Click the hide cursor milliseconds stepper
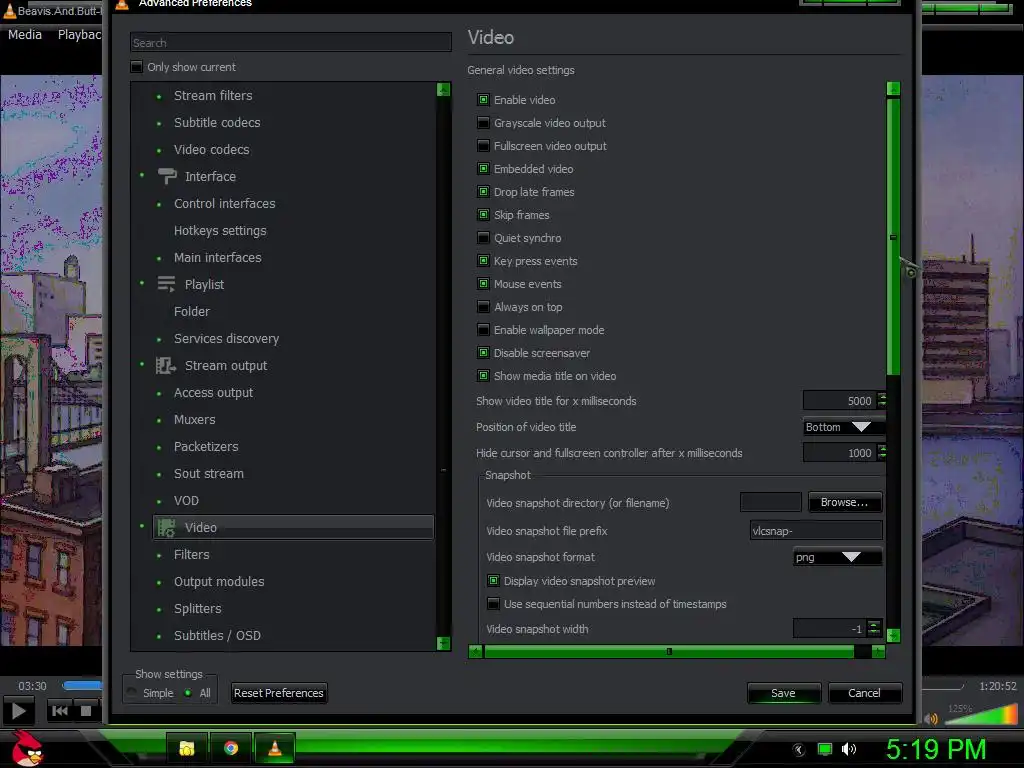Viewport: 1024px width, 768px height. [x=882, y=452]
